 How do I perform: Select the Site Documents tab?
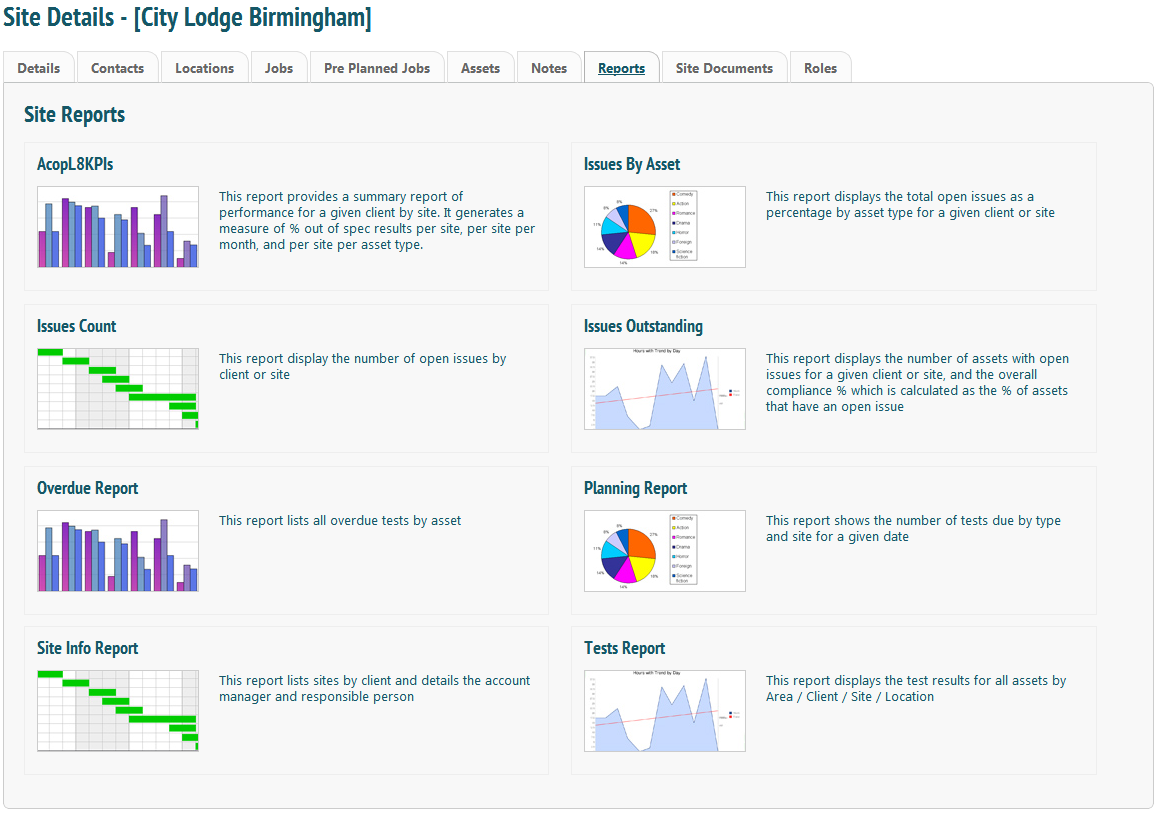[x=724, y=68]
